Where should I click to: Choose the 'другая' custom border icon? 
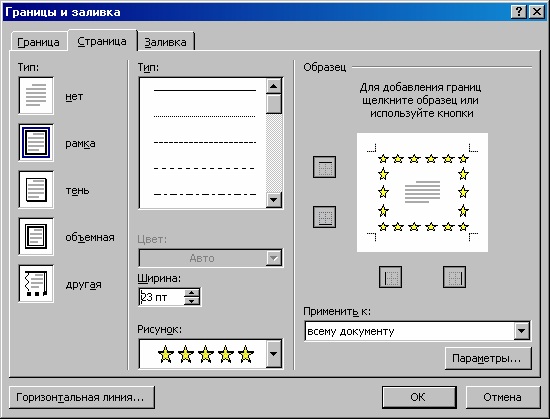coord(36,284)
